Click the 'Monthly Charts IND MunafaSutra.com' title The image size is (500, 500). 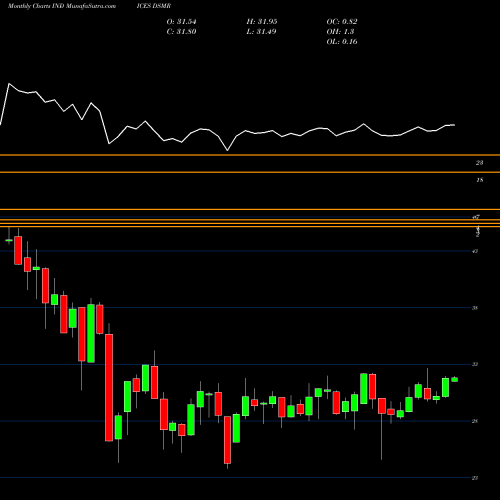[62, 6]
